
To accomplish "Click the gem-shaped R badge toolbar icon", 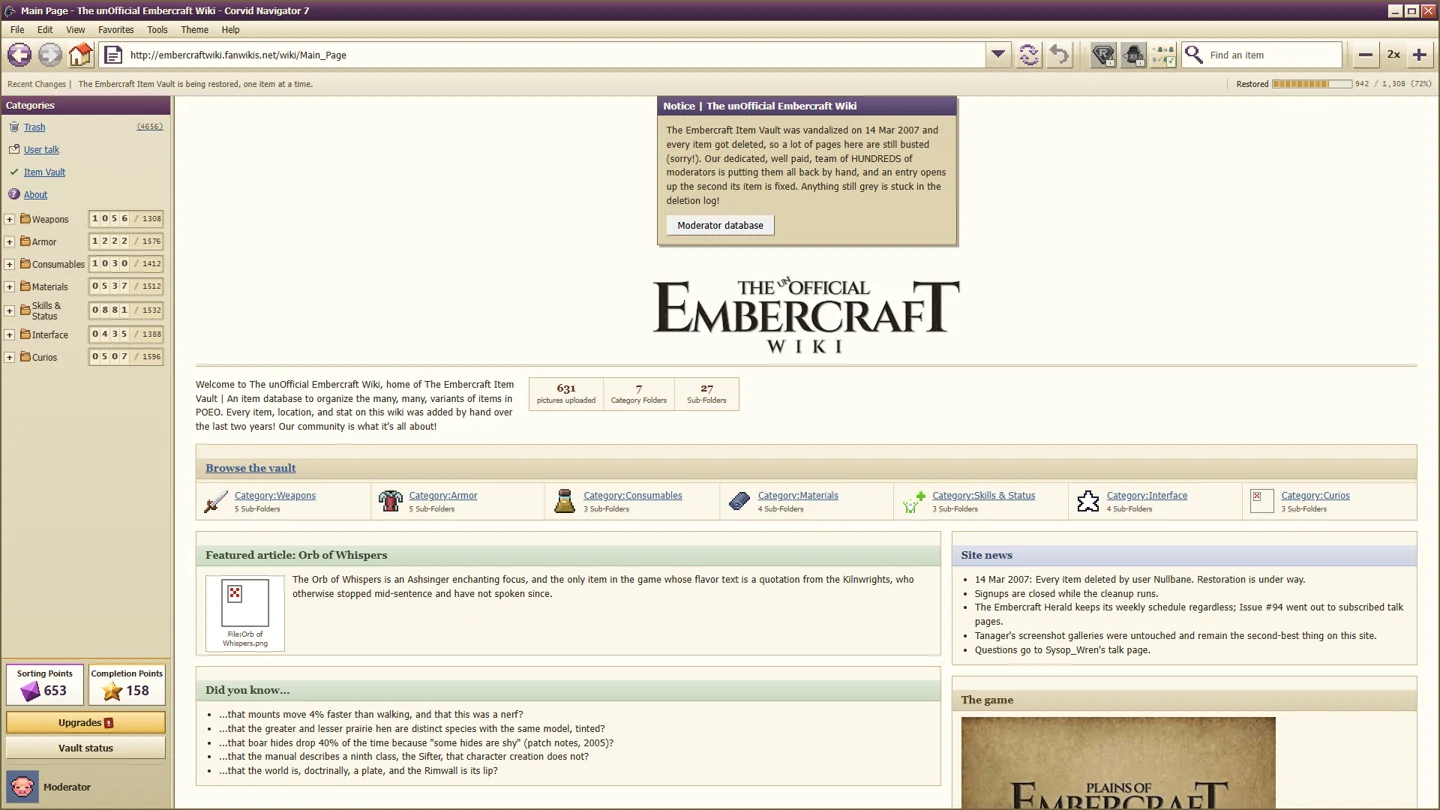I will pos(1103,55).
